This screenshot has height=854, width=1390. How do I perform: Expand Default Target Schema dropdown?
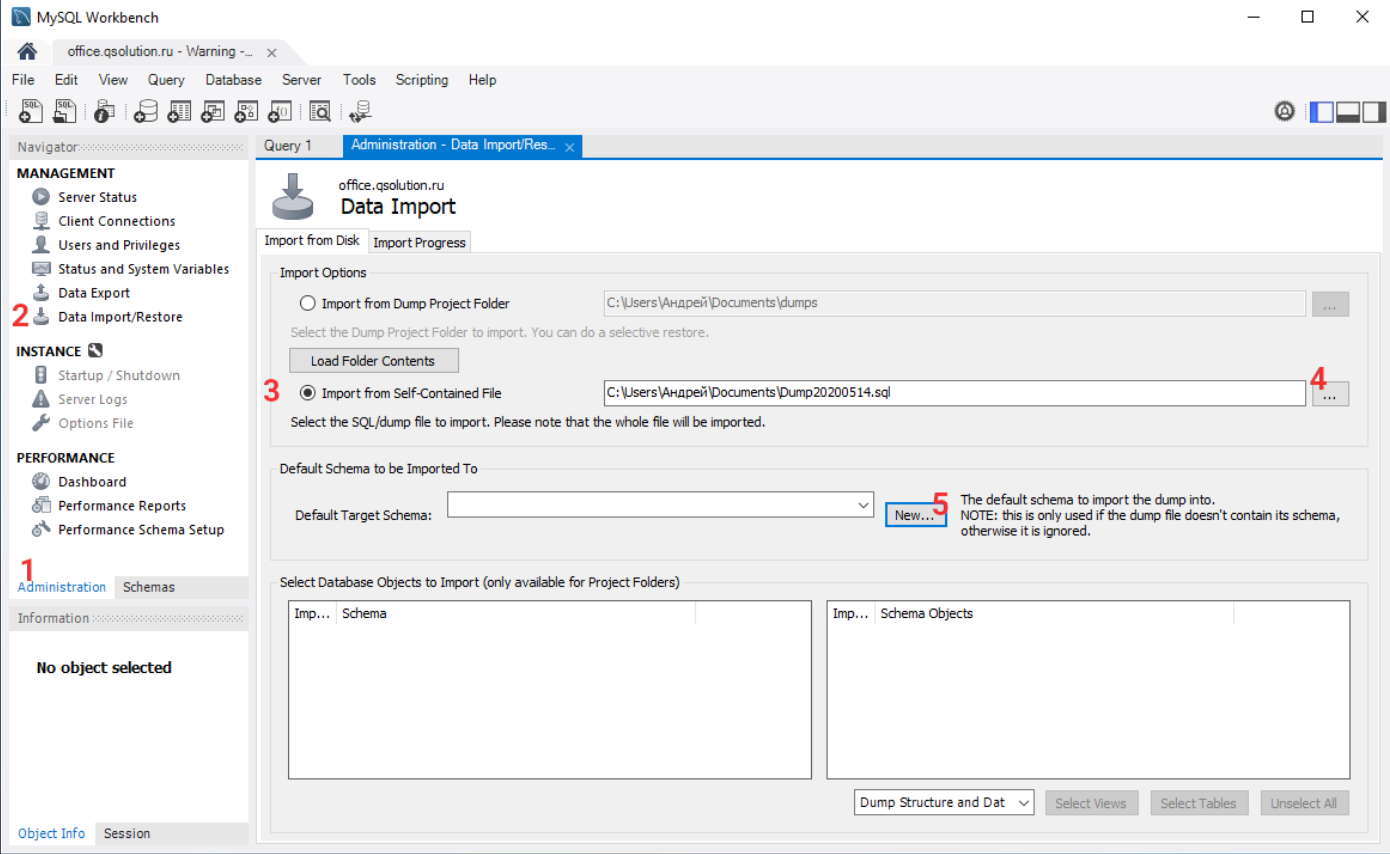864,506
